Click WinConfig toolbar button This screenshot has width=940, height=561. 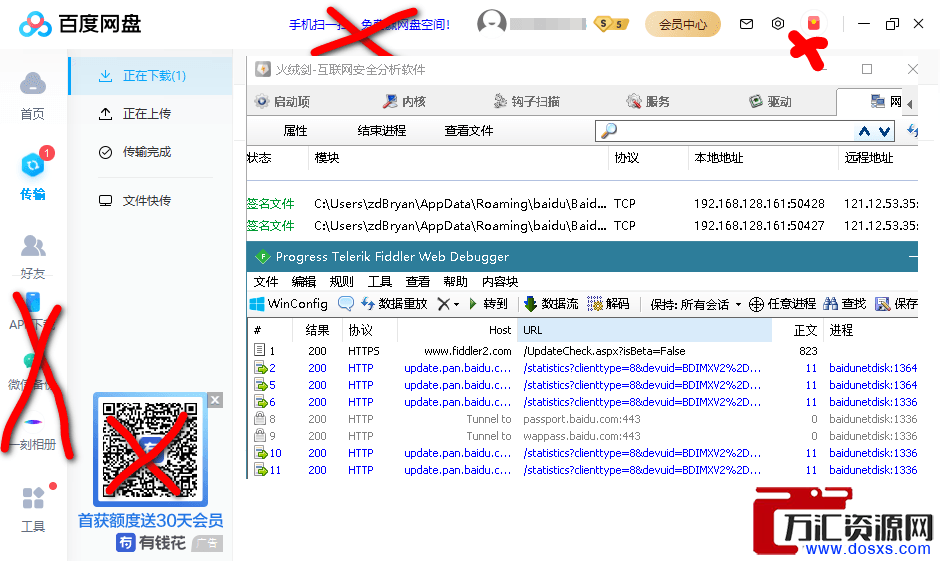[288, 304]
